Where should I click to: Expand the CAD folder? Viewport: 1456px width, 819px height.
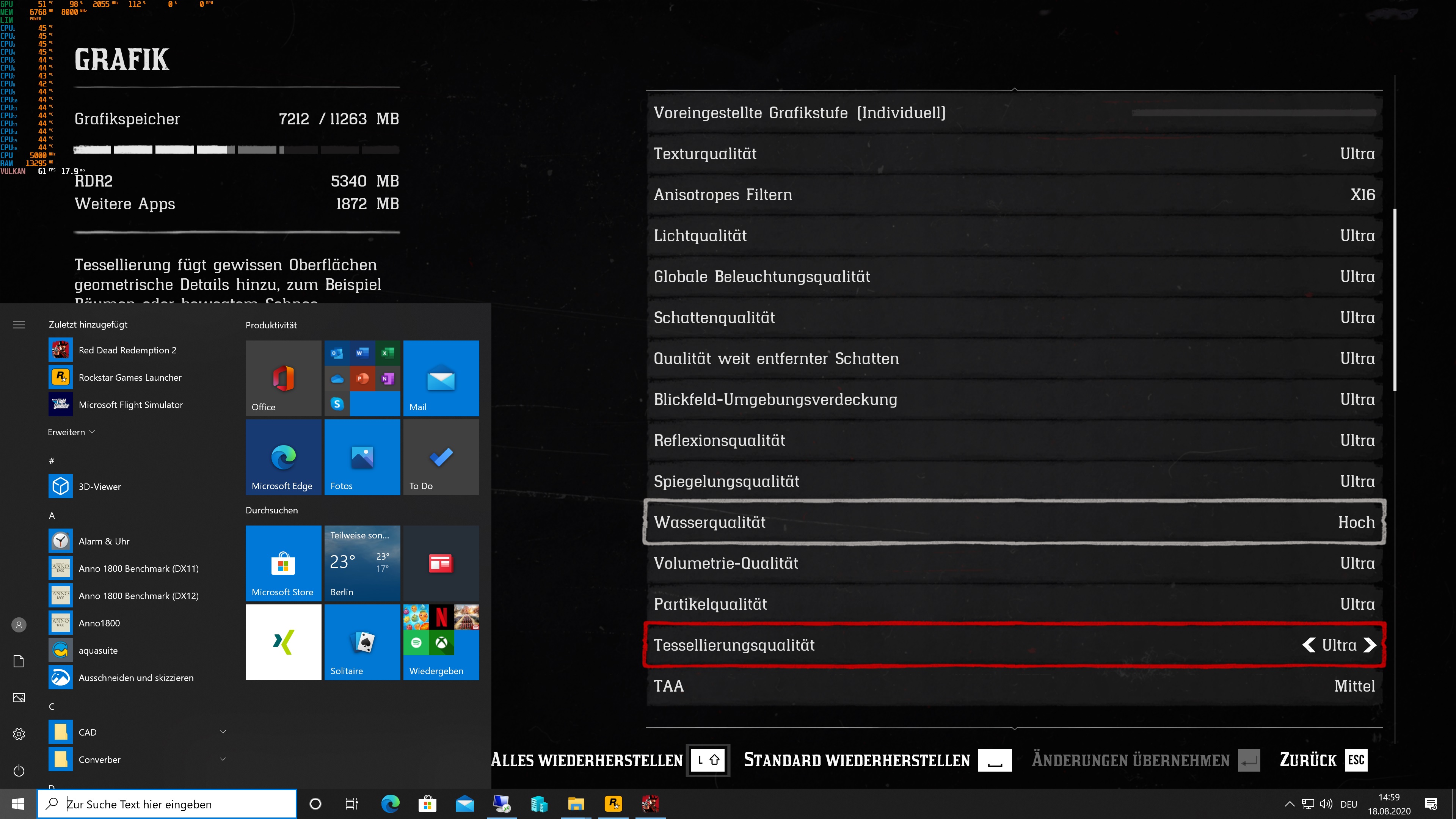click(x=223, y=732)
